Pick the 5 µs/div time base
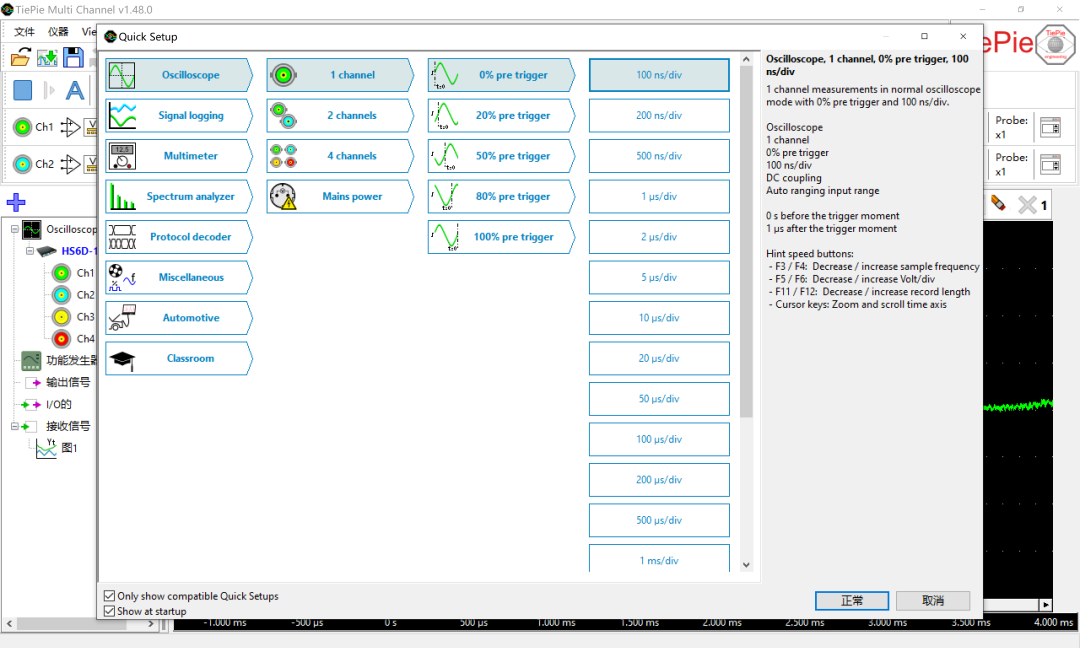The image size is (1080, 648). [x=659, y=278]
